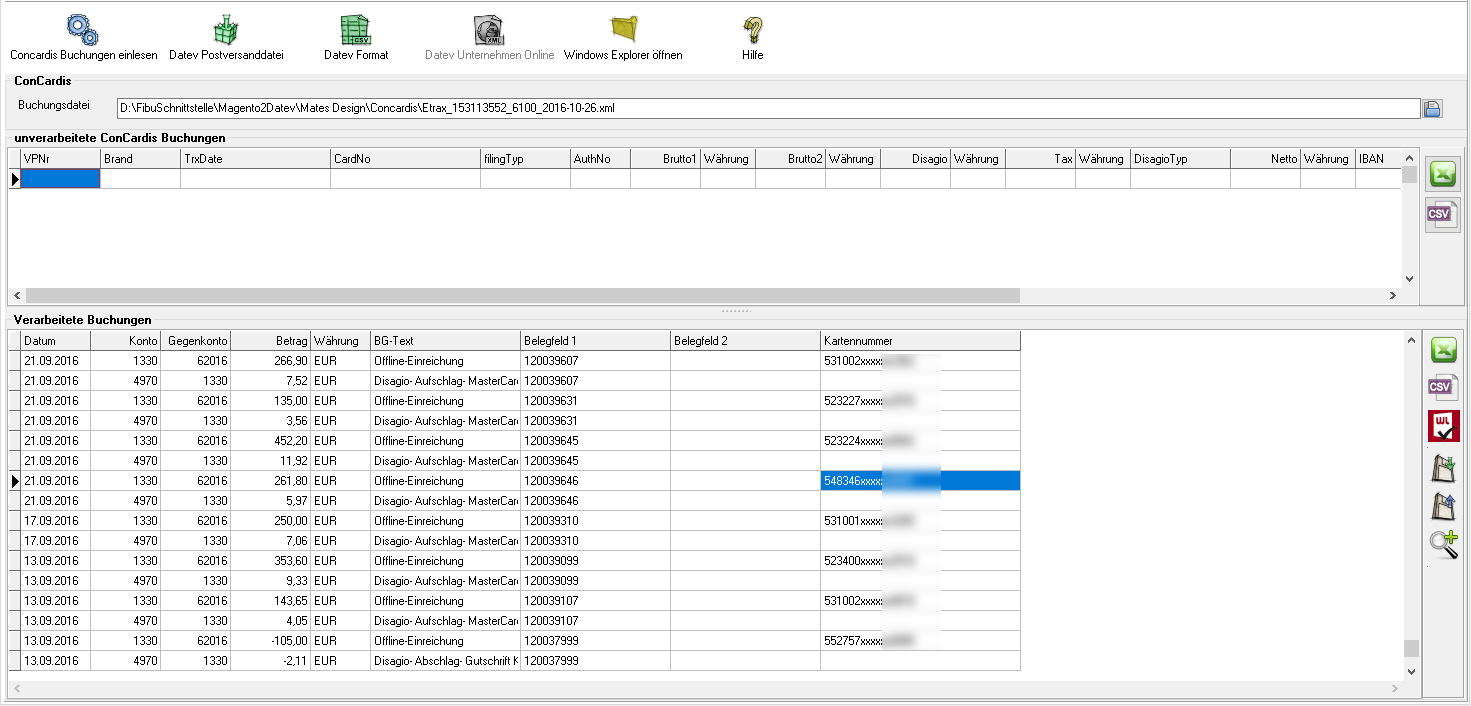The height and width of the screenshot is (706, 1471).
Task: Click inside the Buchungsdatei path field
Action: tap(767, 108)
